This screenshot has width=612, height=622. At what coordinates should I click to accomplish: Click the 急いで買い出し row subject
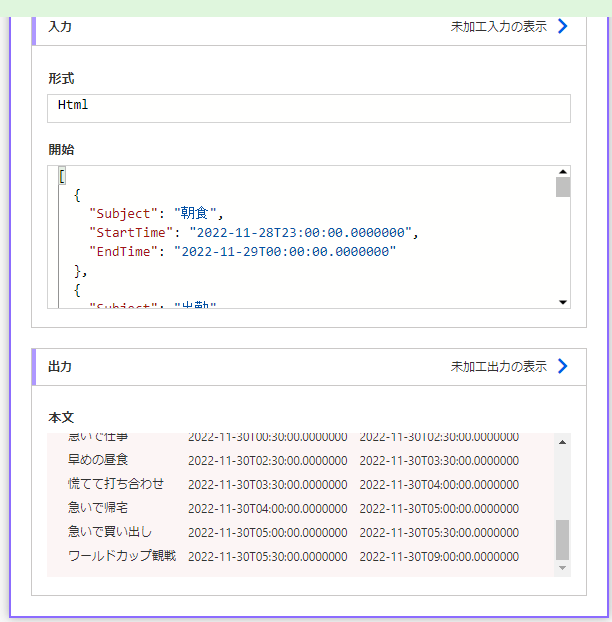point(109,532)
